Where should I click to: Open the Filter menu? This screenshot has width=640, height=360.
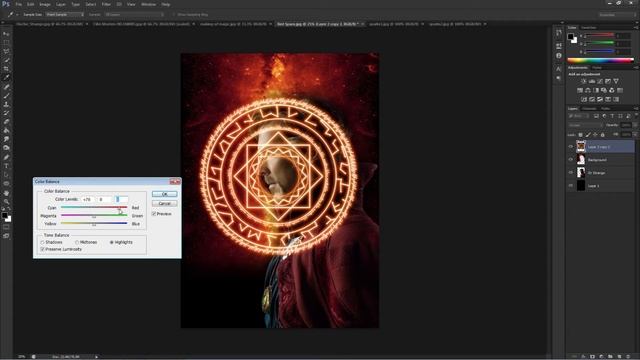pyautogui.click(x=106, y=4)
